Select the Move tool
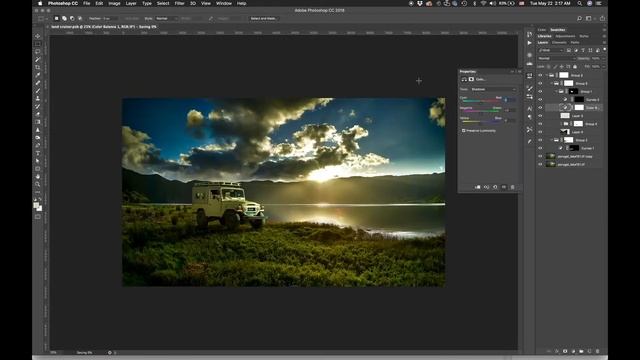The image size is (640, 360). (38, 36)
